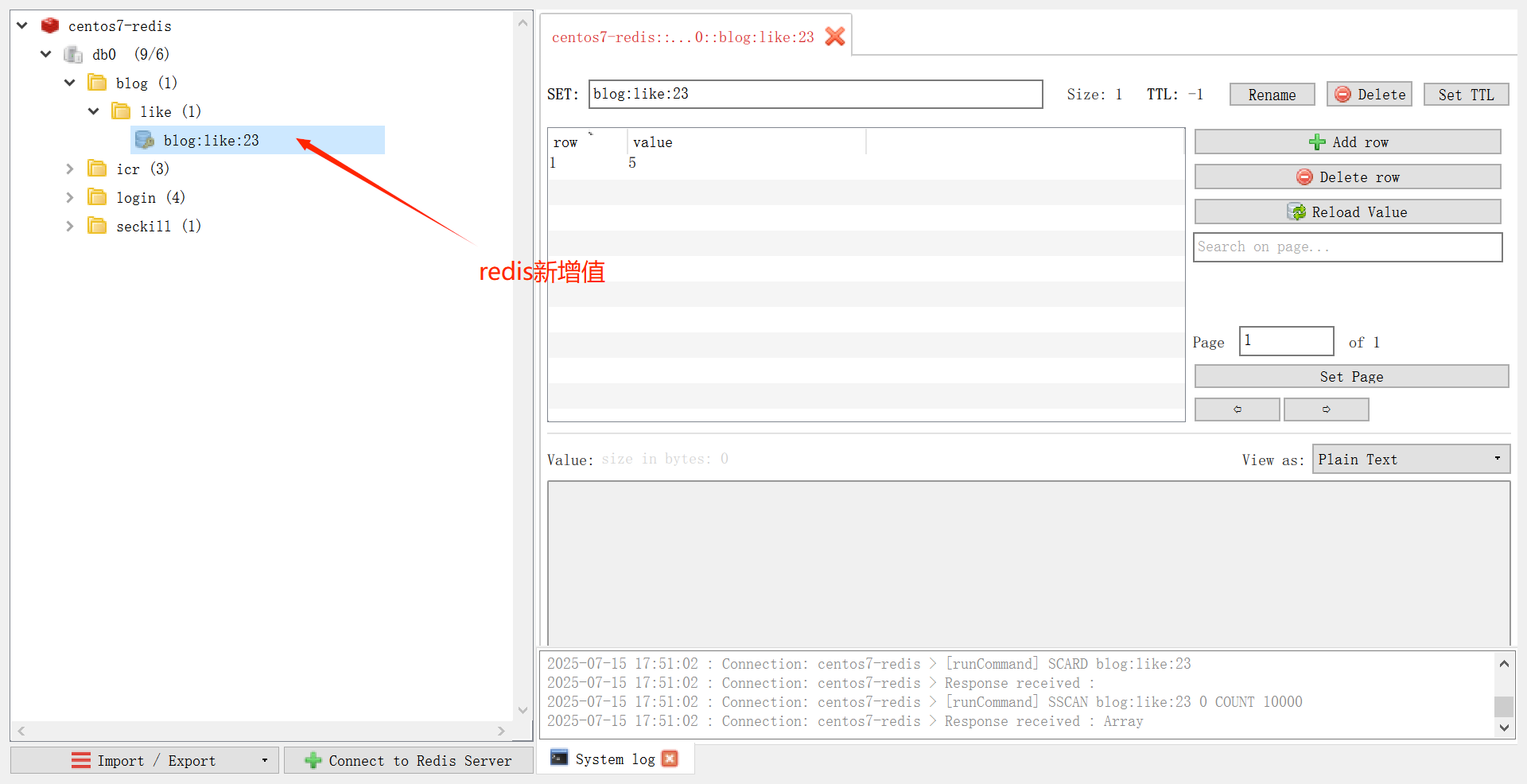Click the green plus Add row icon
The height and width of the screenshot is (784, 1527).
pyautogui.click(x=1317, y=142)
